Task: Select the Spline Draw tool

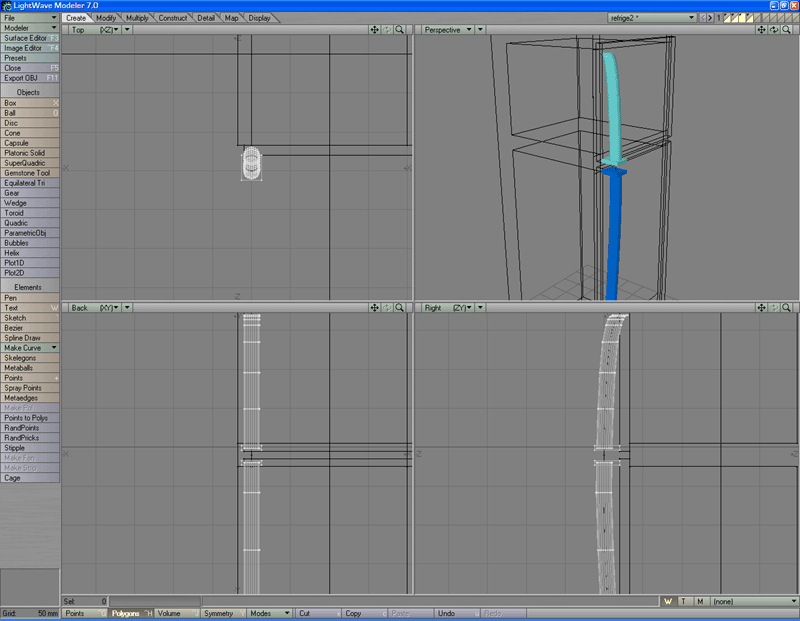Action: coord(30,338)
